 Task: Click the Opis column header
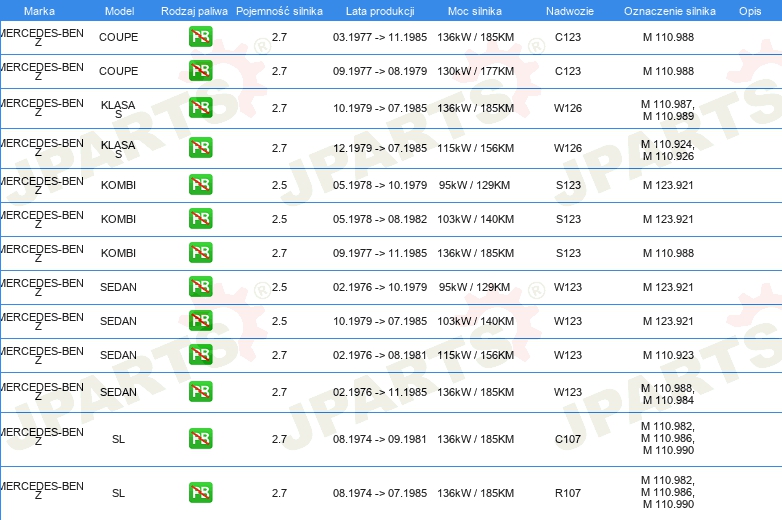[x=750, y=11]
